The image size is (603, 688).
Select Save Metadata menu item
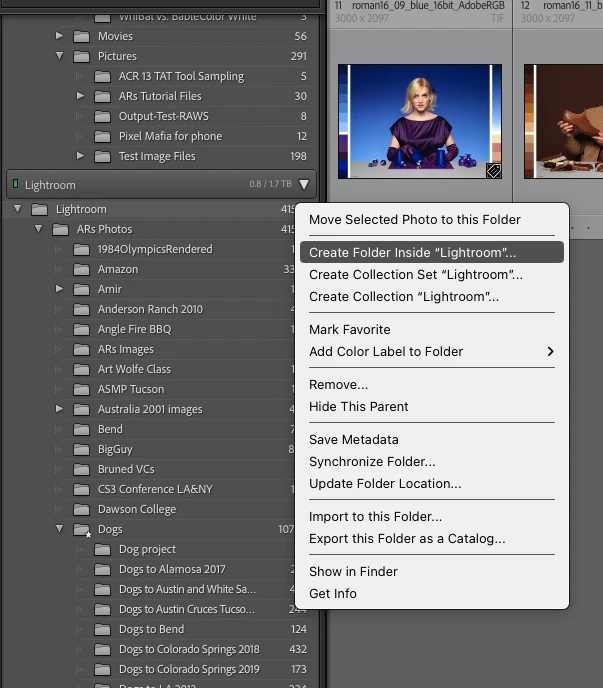(x=432, y=439)
